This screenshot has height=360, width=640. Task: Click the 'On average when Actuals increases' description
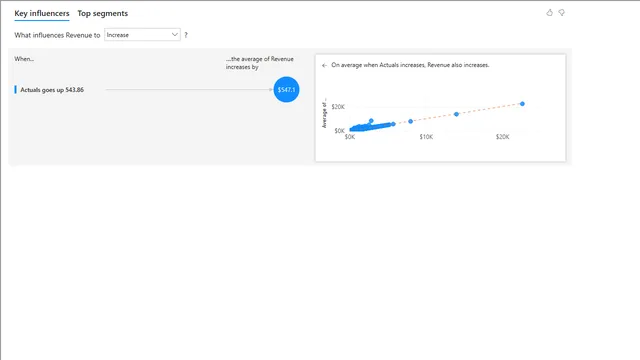point(410,65)
